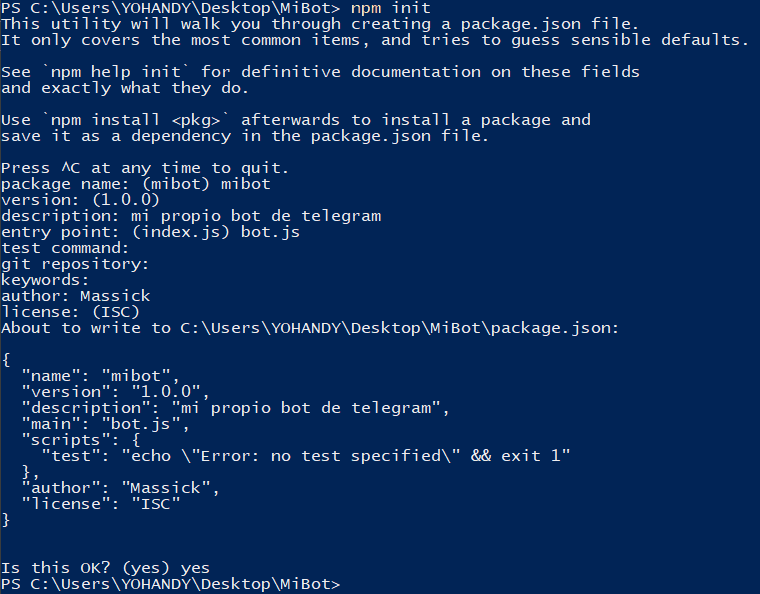
Task: Click the "entry point: (index.js) bot.js" line
Action: pos(151,232)
